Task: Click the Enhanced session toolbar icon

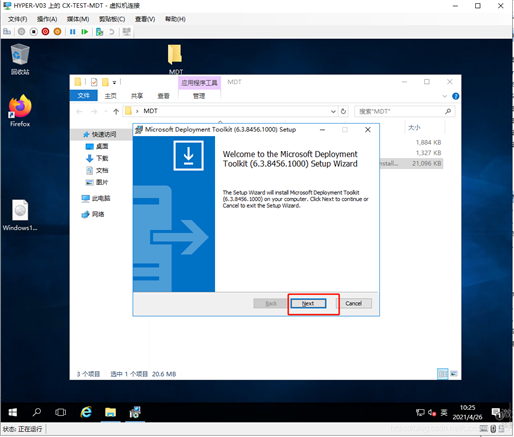Action: [x=127, y=32]
